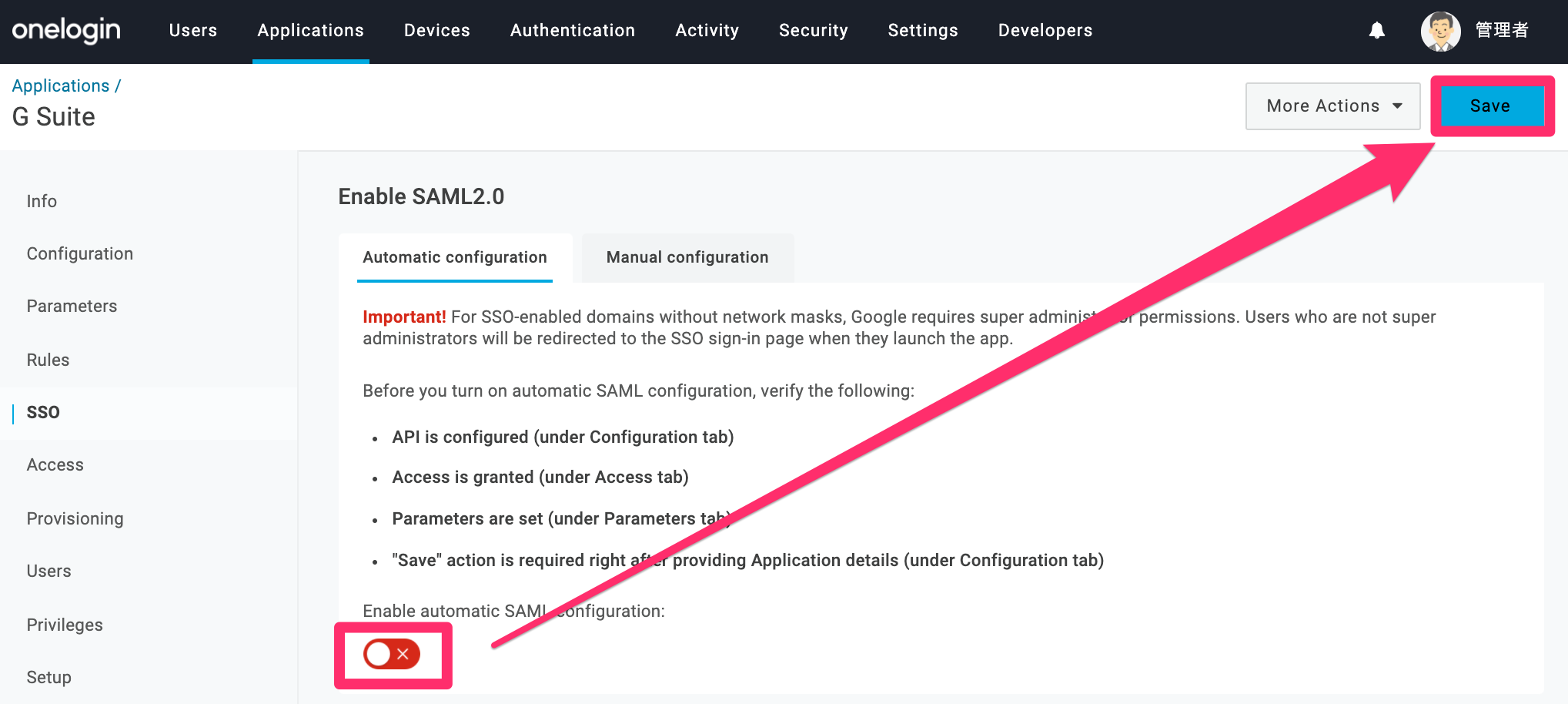Click 'Enable automatic SAML configuration:' label
Screen dimensions: 1568x704
tap(513, 611)
